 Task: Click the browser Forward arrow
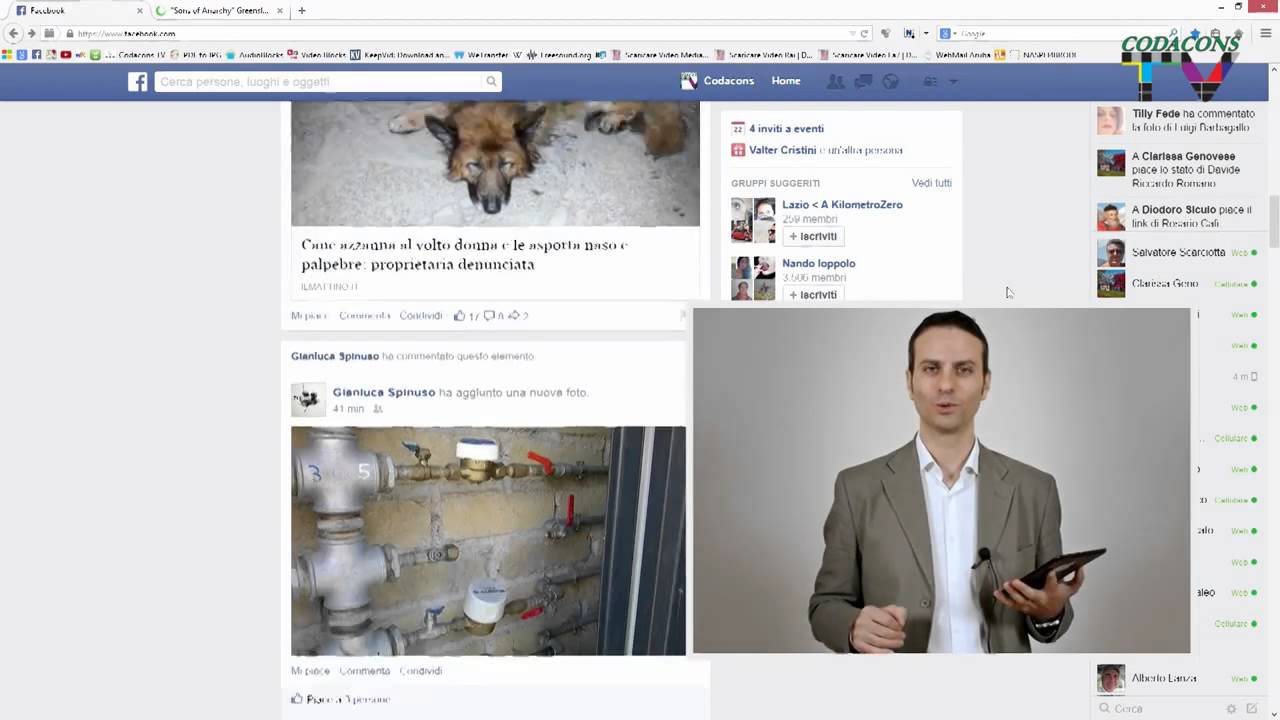pyautogui.click(x=31, y=33)
